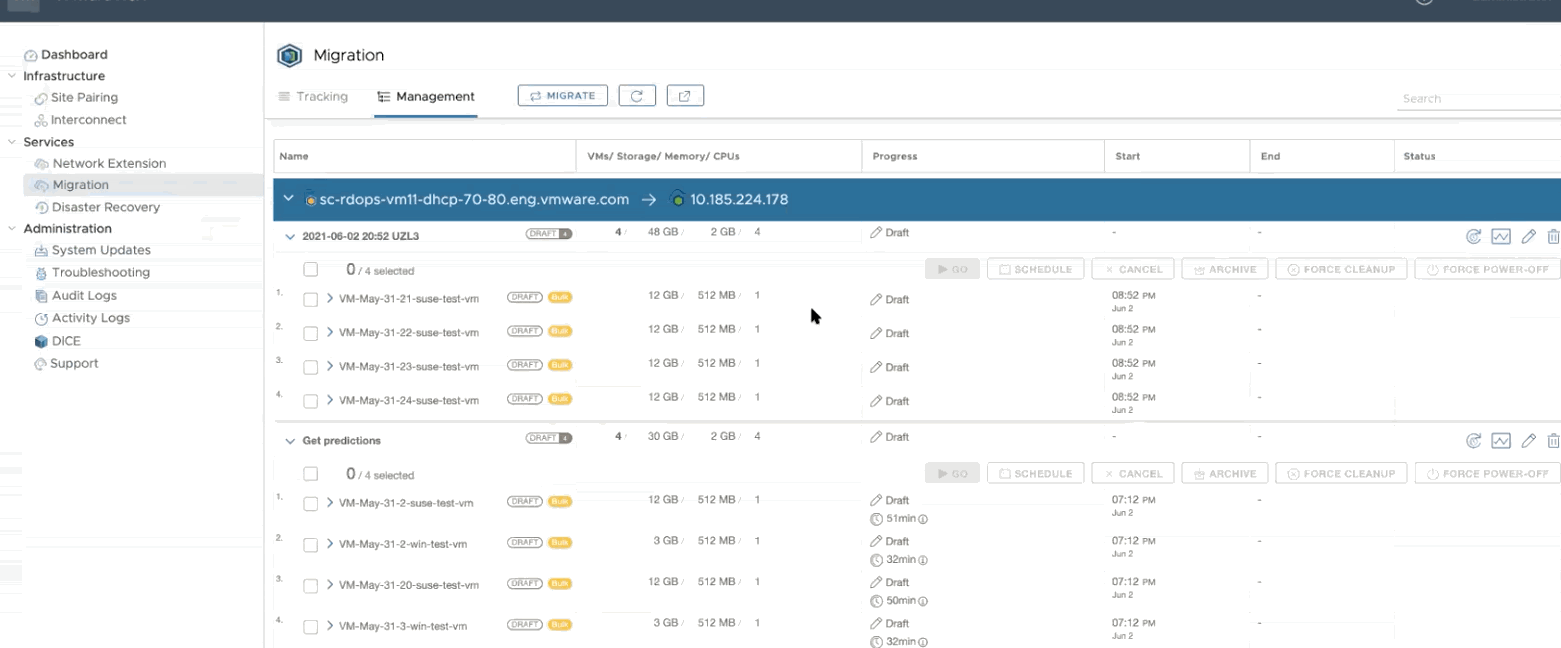Collapse the sc-rdops-vm11 site pairing row
The height and width of the screenshot is (648, 1561).
coord(288,199)
